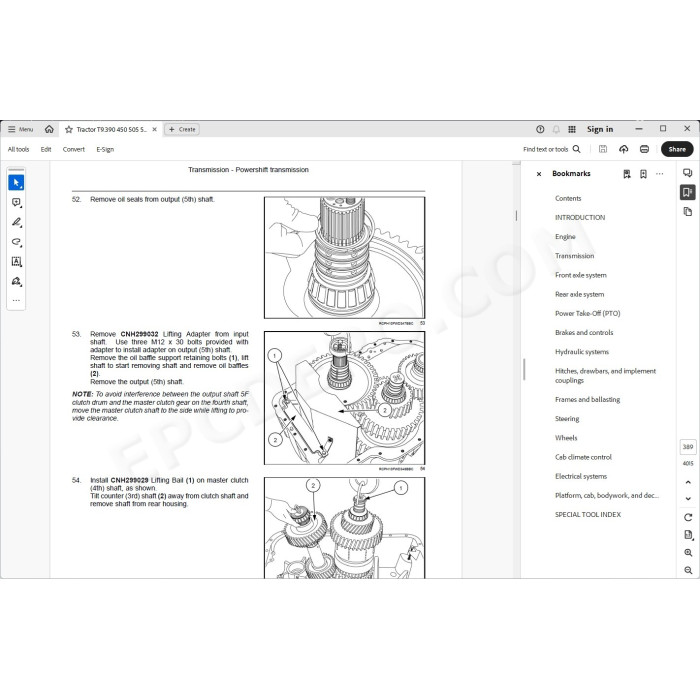
Task: Jump to the Cab climate control bookmark
Action: tap(583, 457)
